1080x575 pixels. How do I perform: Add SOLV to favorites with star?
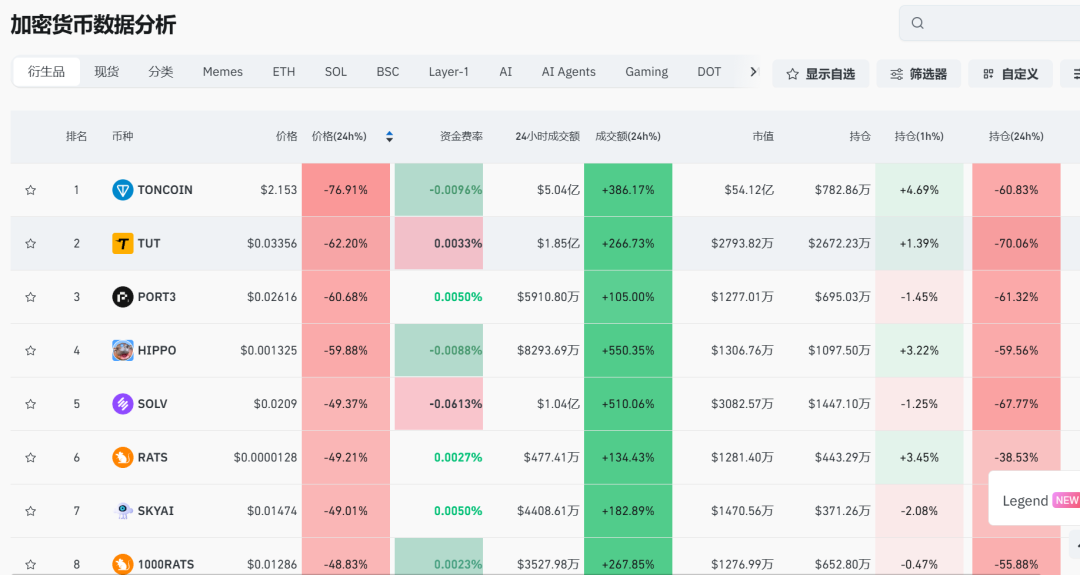click(x=31, y=404)
